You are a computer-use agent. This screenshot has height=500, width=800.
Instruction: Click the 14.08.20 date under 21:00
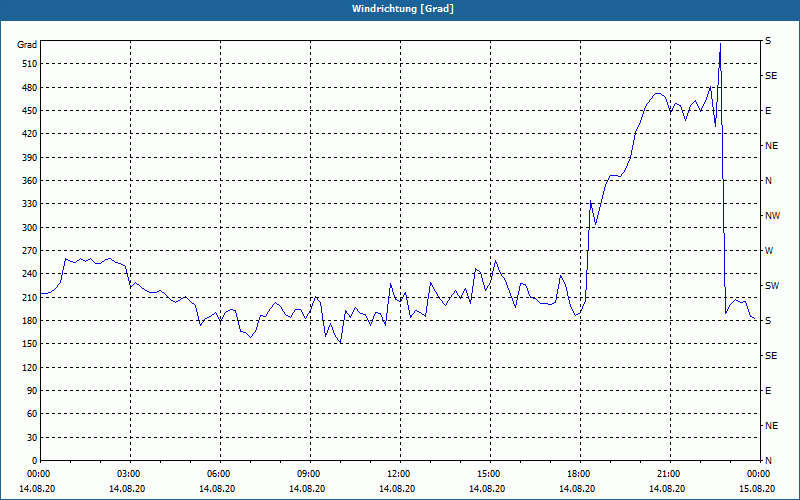667,489
